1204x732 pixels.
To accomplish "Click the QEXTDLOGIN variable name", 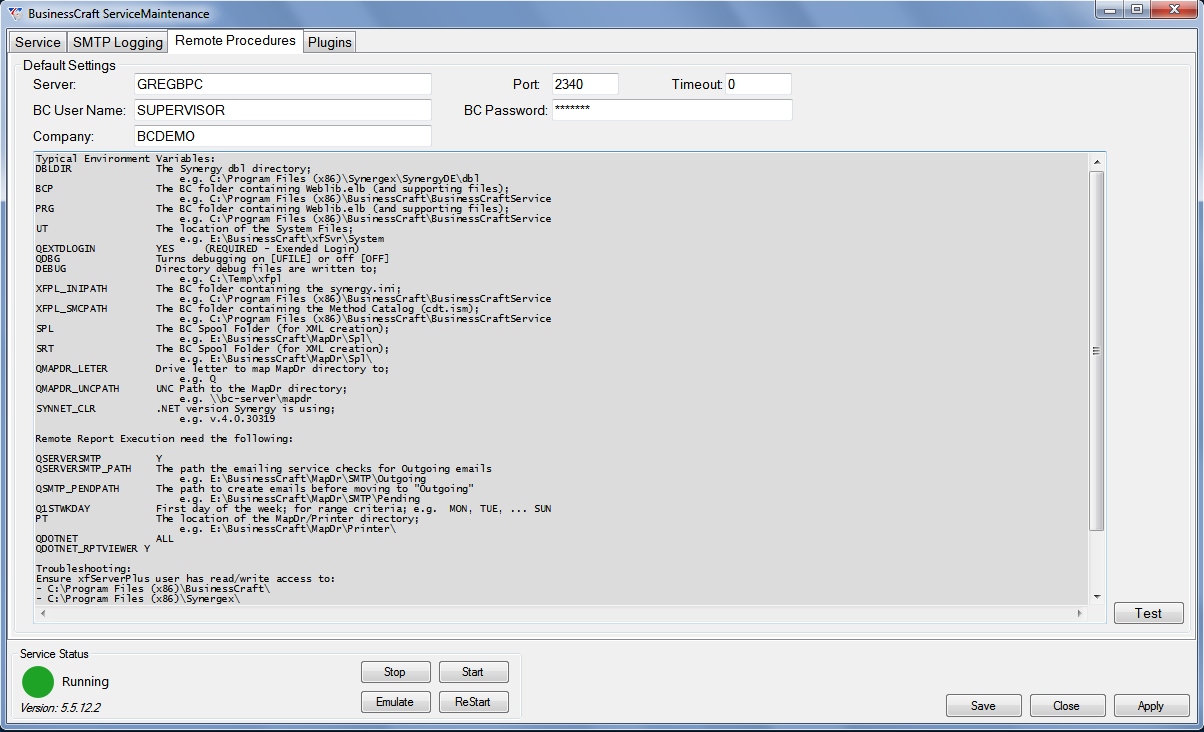I will tap(66, 249).
